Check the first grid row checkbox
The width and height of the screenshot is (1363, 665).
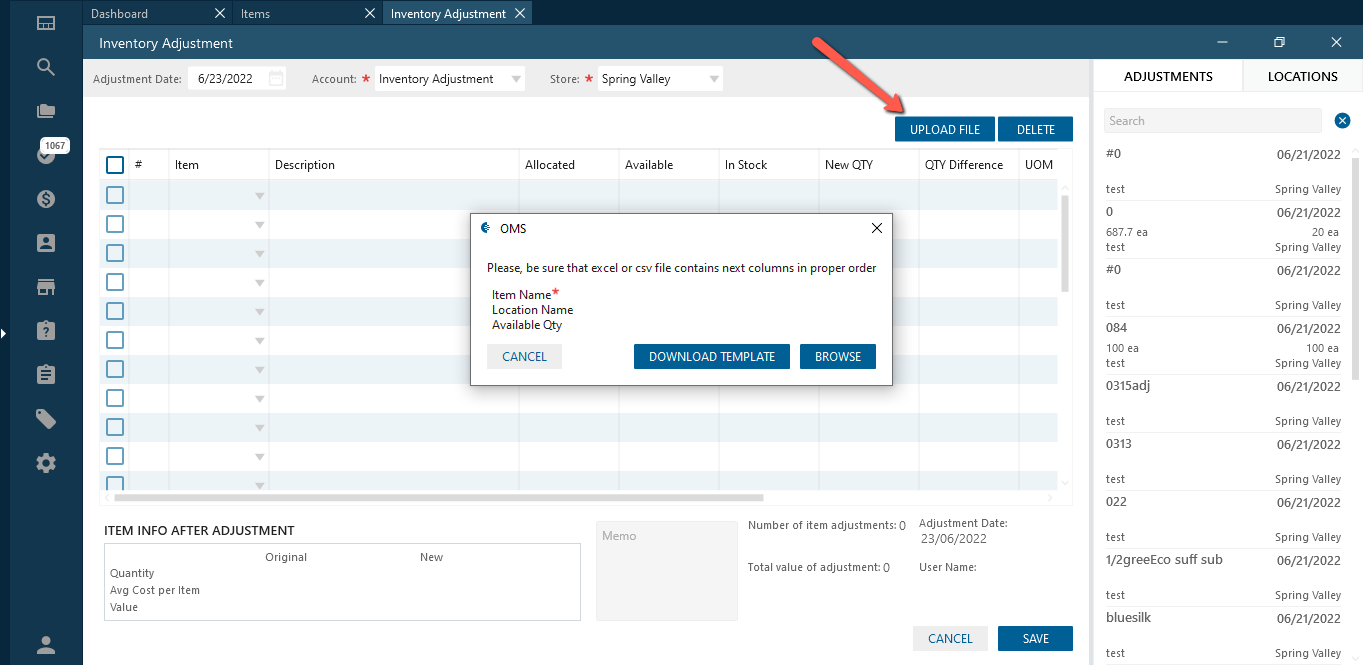(x=115, y=195)
